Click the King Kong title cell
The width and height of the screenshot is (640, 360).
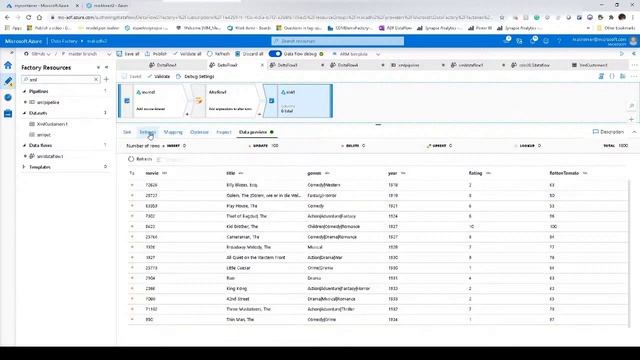coord(237,289)
